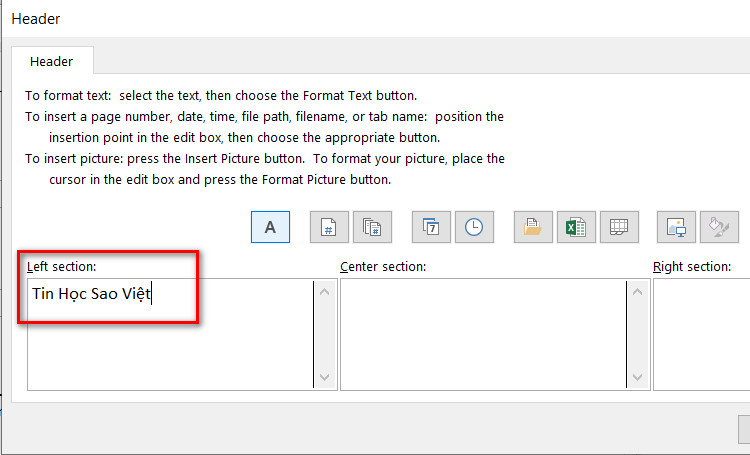Viewport: 750px width, 455px height.
Task: Insert Time clock icon
Action: [474, 227]
